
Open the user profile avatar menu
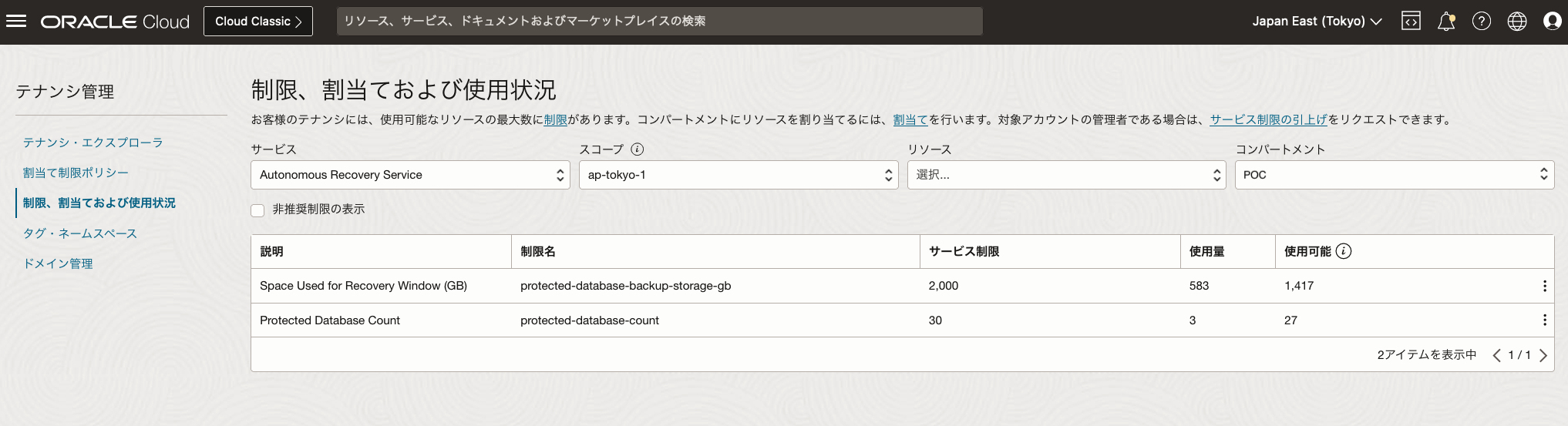(x=1553, y=22)
